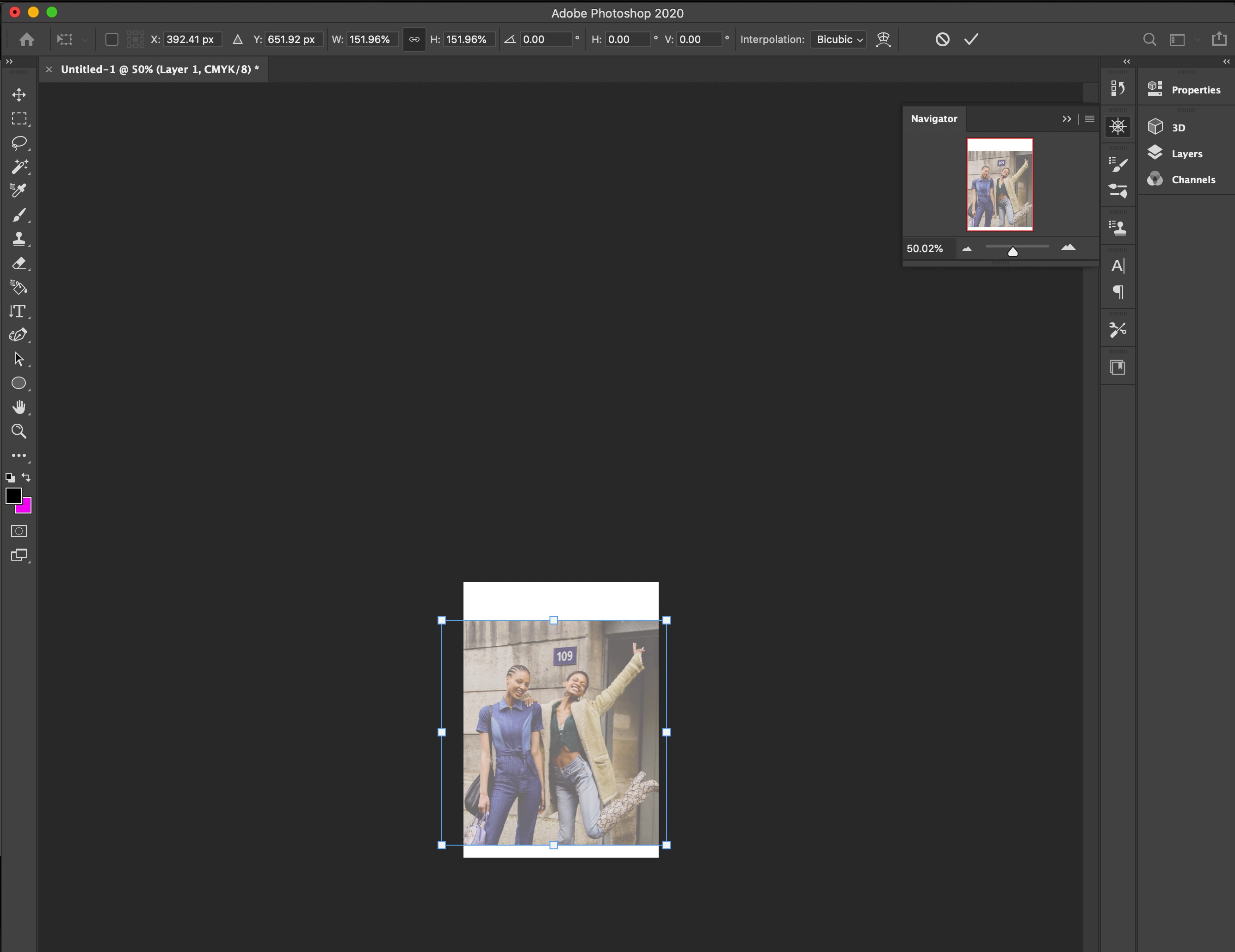Commit the transform with the checkmark
The height and width of the screenshot is (952, 1235).
click(x=971, y=39)
